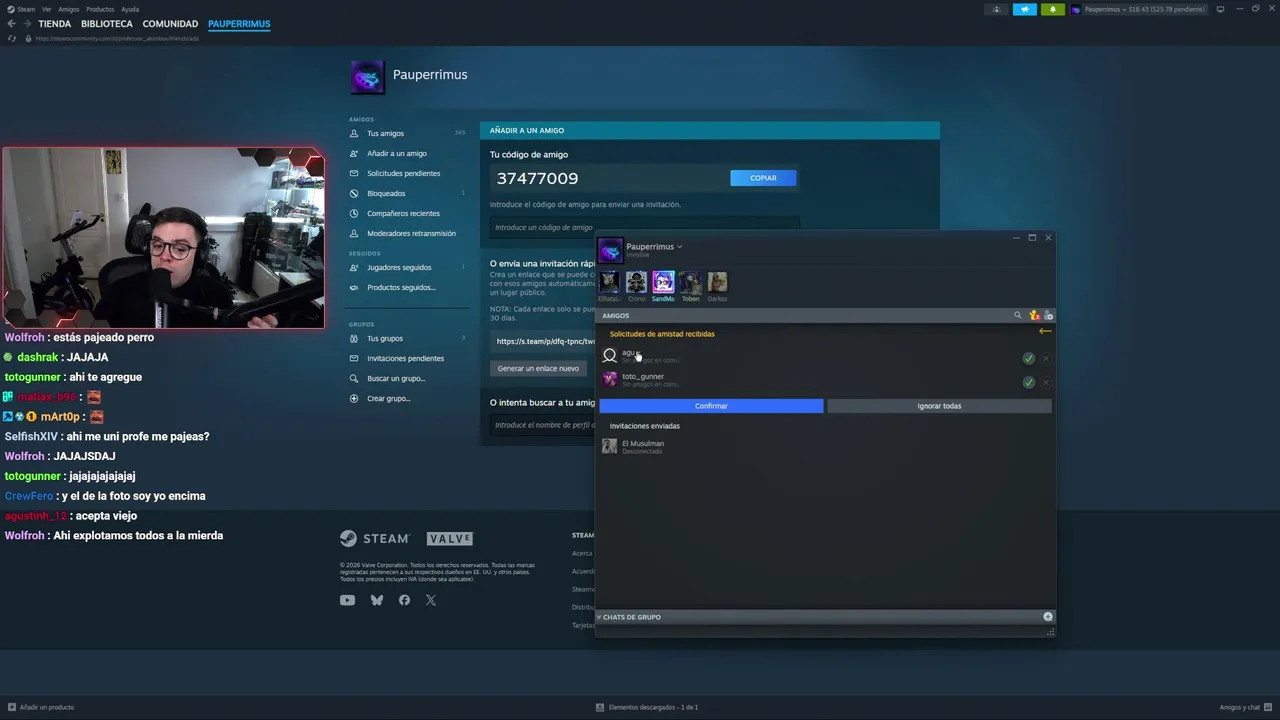Click the friend code input field
This screenshot has height=720, width=1280.
point(644,227)
